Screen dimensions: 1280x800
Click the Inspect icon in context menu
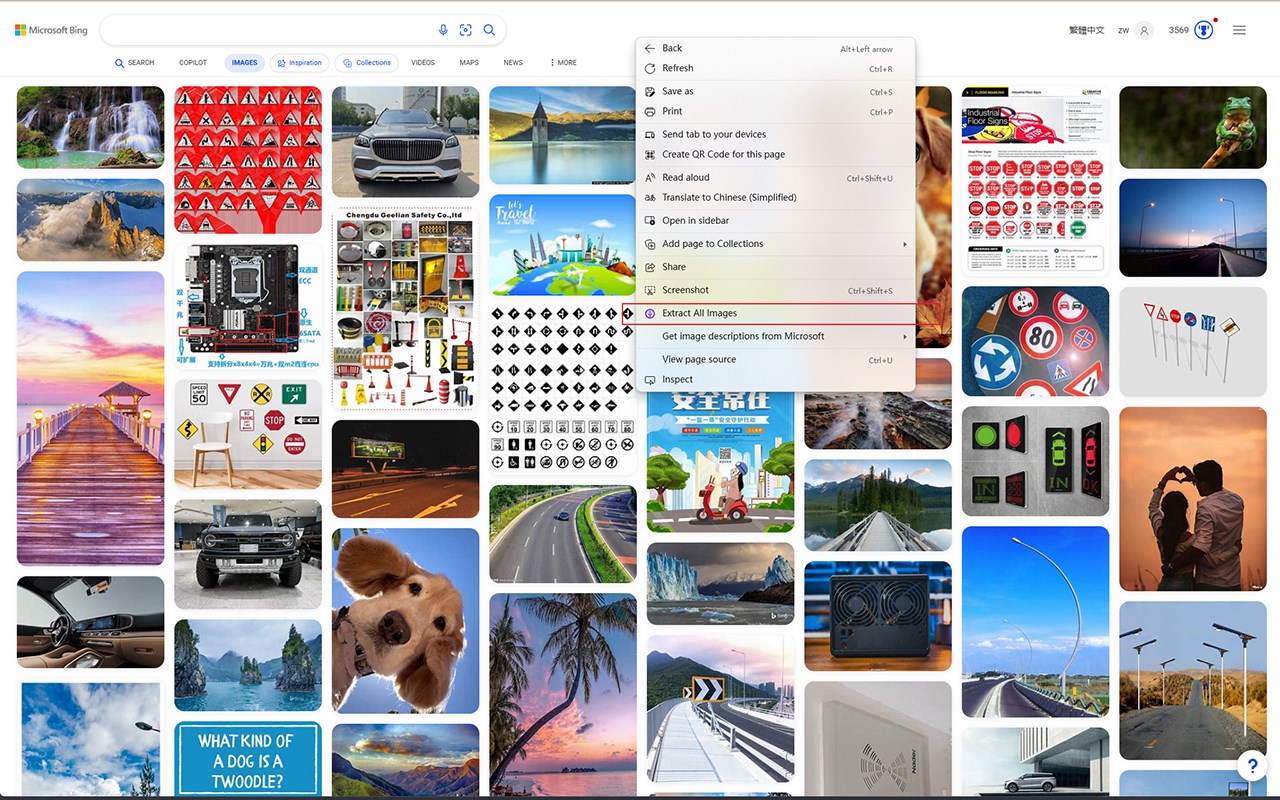(x=650, y=379)
